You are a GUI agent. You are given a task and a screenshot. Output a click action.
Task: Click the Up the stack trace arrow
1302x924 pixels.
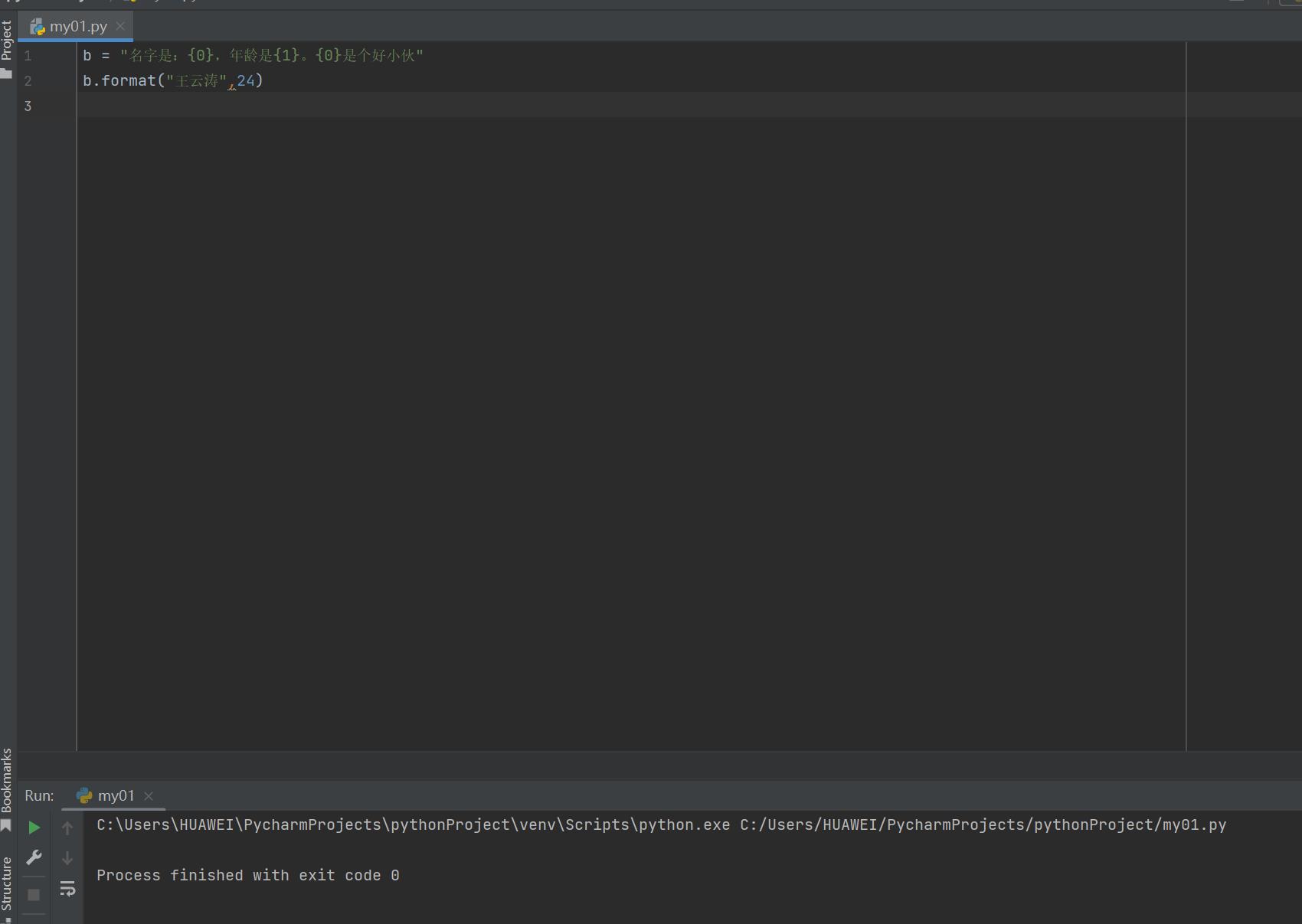tap(67, 828)
